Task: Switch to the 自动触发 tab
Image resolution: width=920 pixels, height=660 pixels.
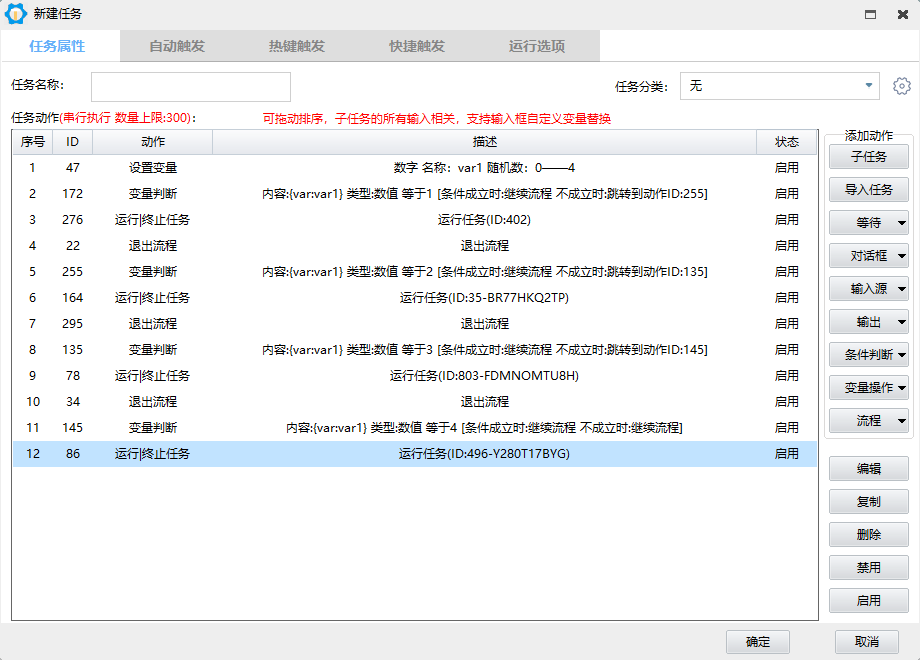Action: pos(177,46)
